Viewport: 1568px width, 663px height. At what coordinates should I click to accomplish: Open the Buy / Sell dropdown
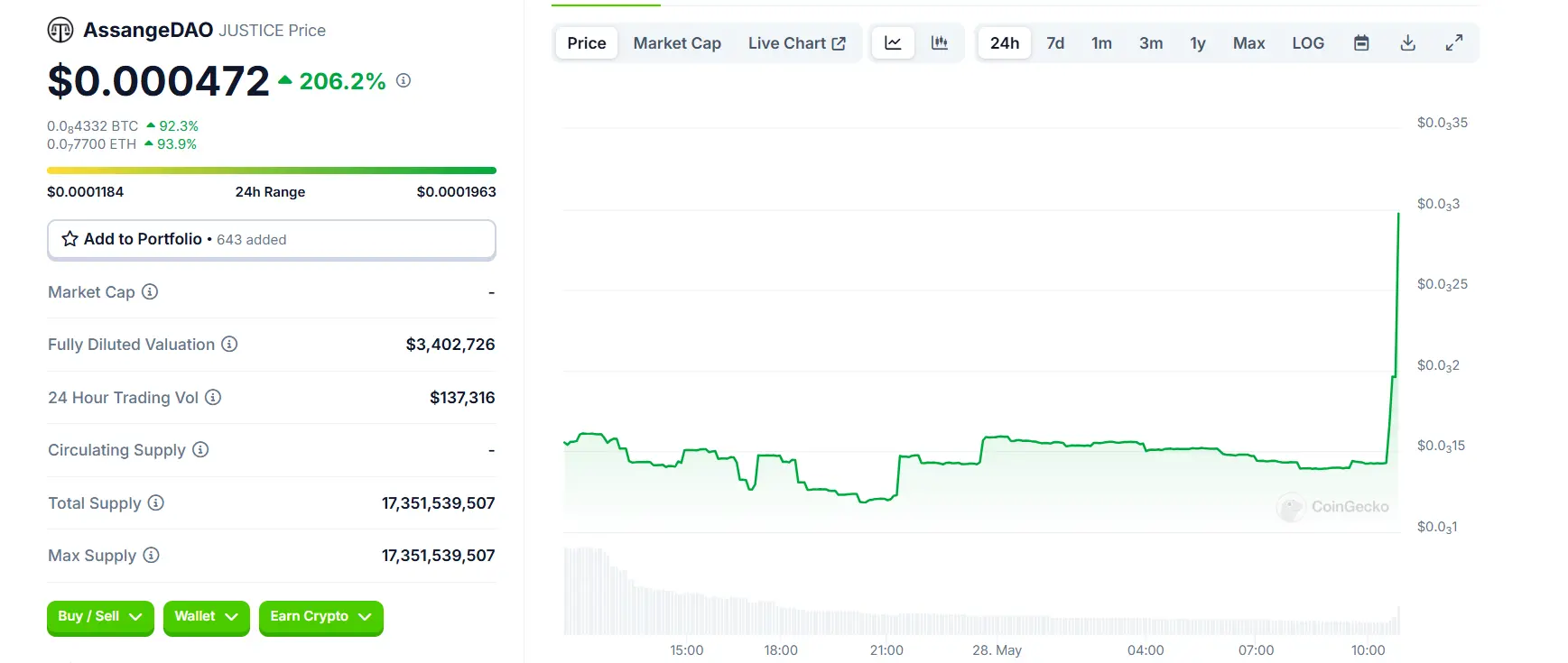click(x=100, y=617)
